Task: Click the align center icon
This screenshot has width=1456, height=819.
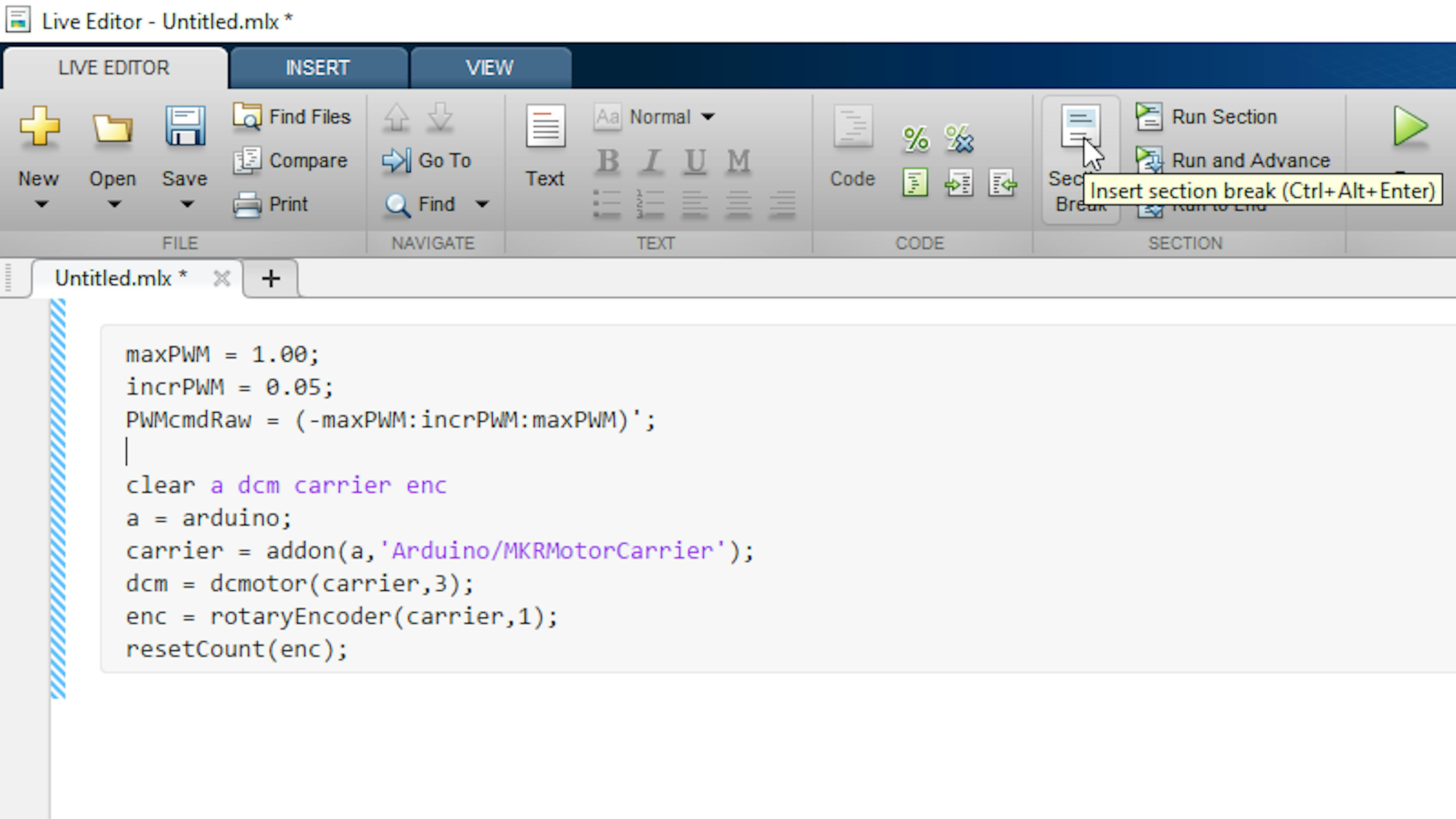Action: (739, 204)
